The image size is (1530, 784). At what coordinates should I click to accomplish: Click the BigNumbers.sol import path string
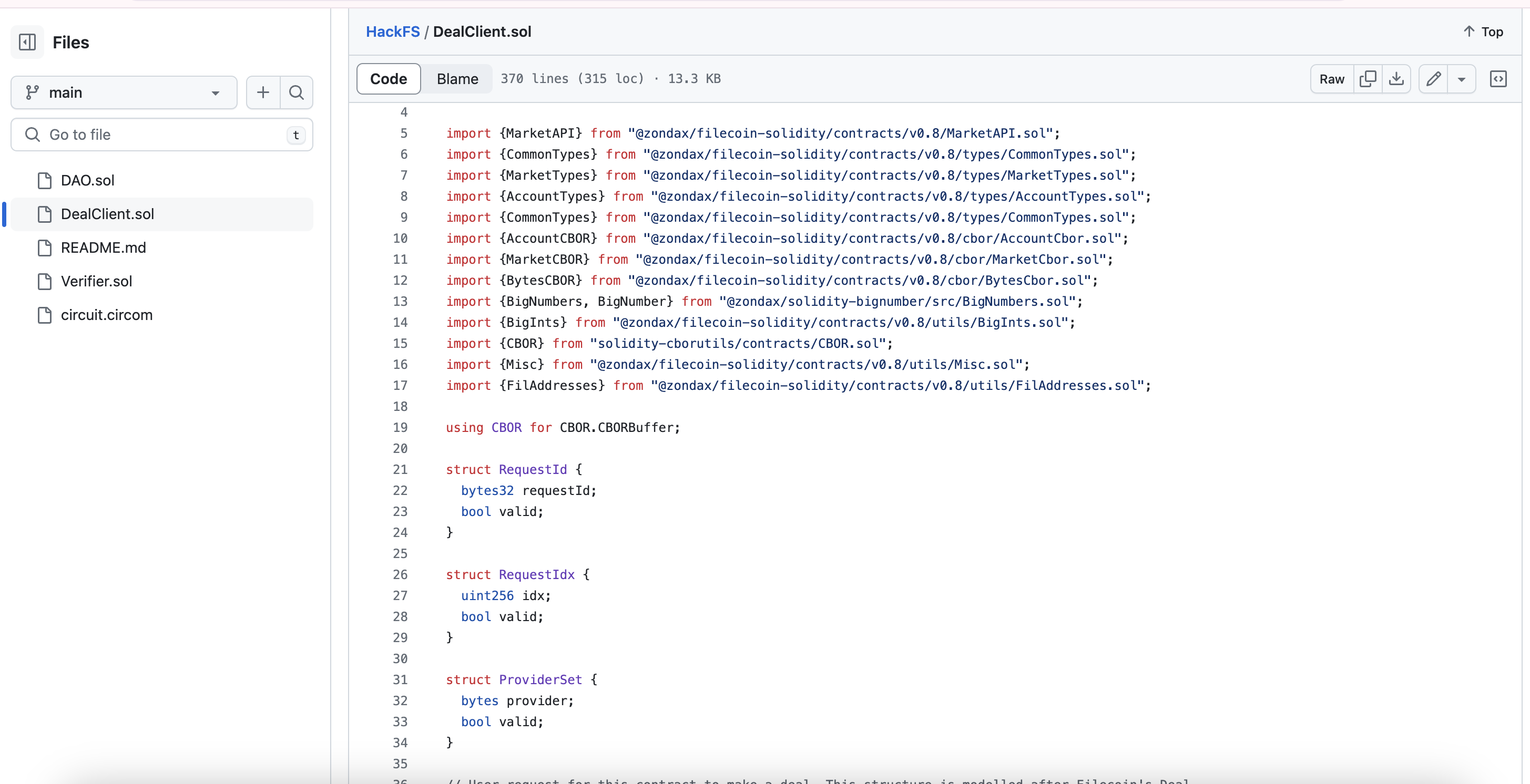tap(897, 302)
